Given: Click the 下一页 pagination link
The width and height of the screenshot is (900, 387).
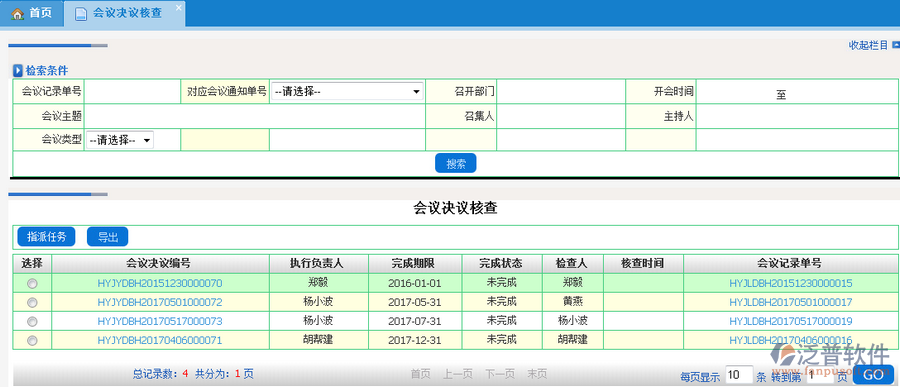Looking at the screenshot, I should pyautogui.click(x=499, y=374).
